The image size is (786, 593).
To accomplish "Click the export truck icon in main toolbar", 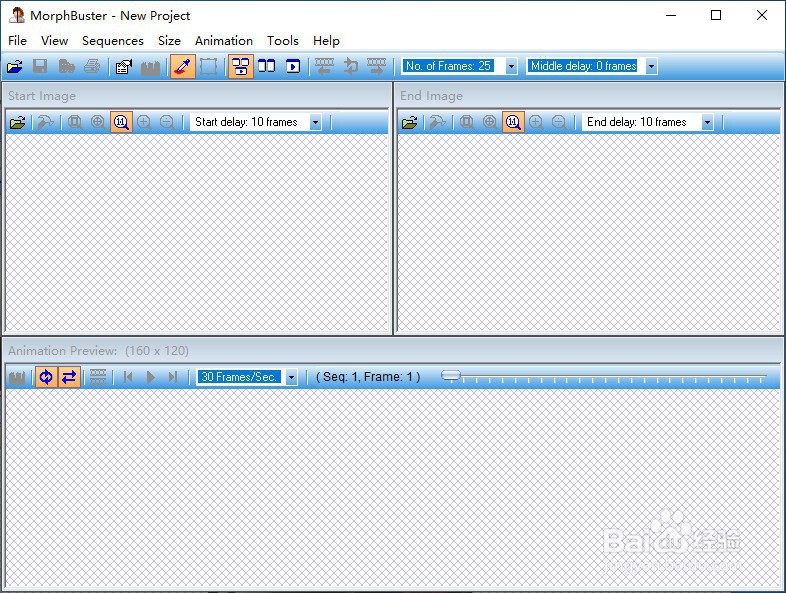I will 66,66.
